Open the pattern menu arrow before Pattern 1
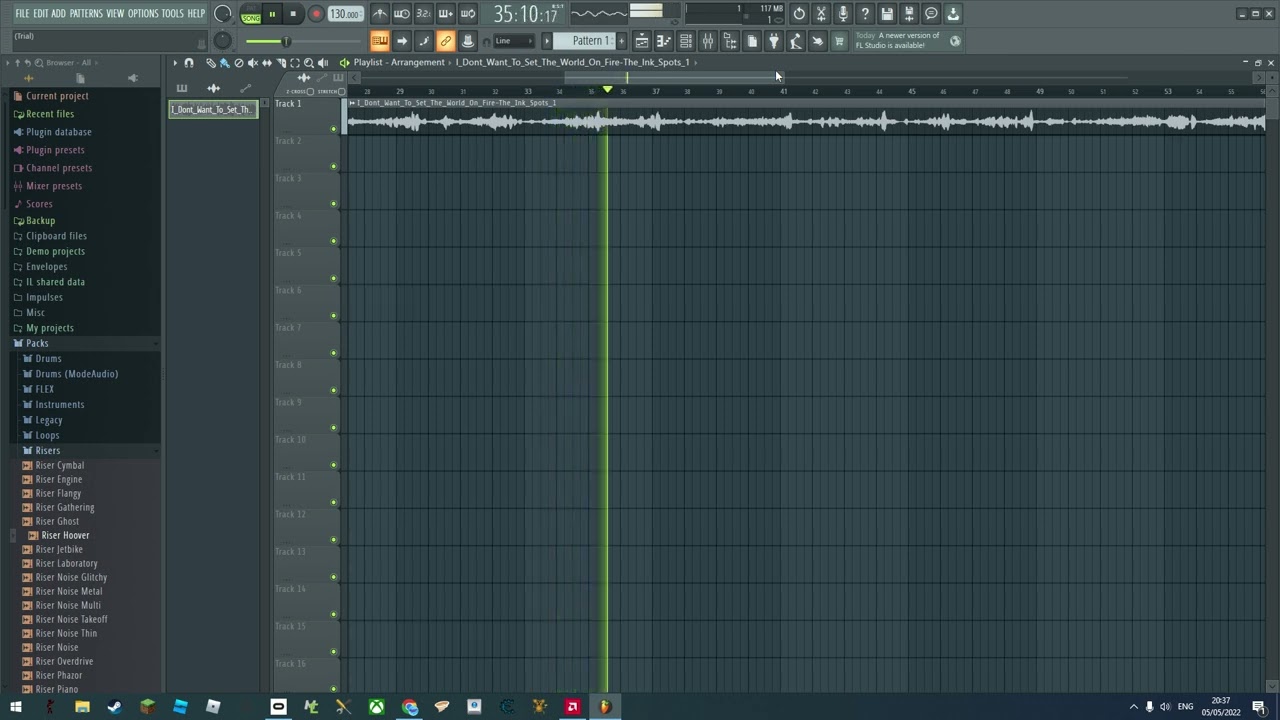Screen dimensions: 1280x720 547,41
